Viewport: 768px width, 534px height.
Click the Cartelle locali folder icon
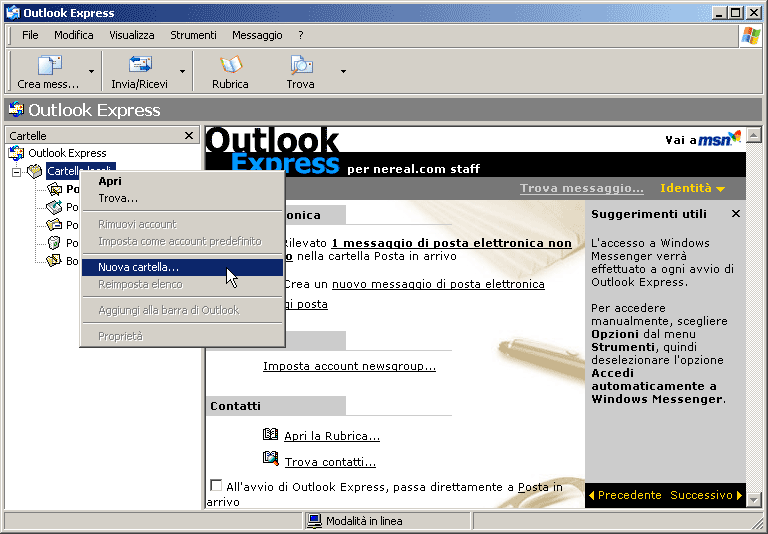(x=34, y=171)
